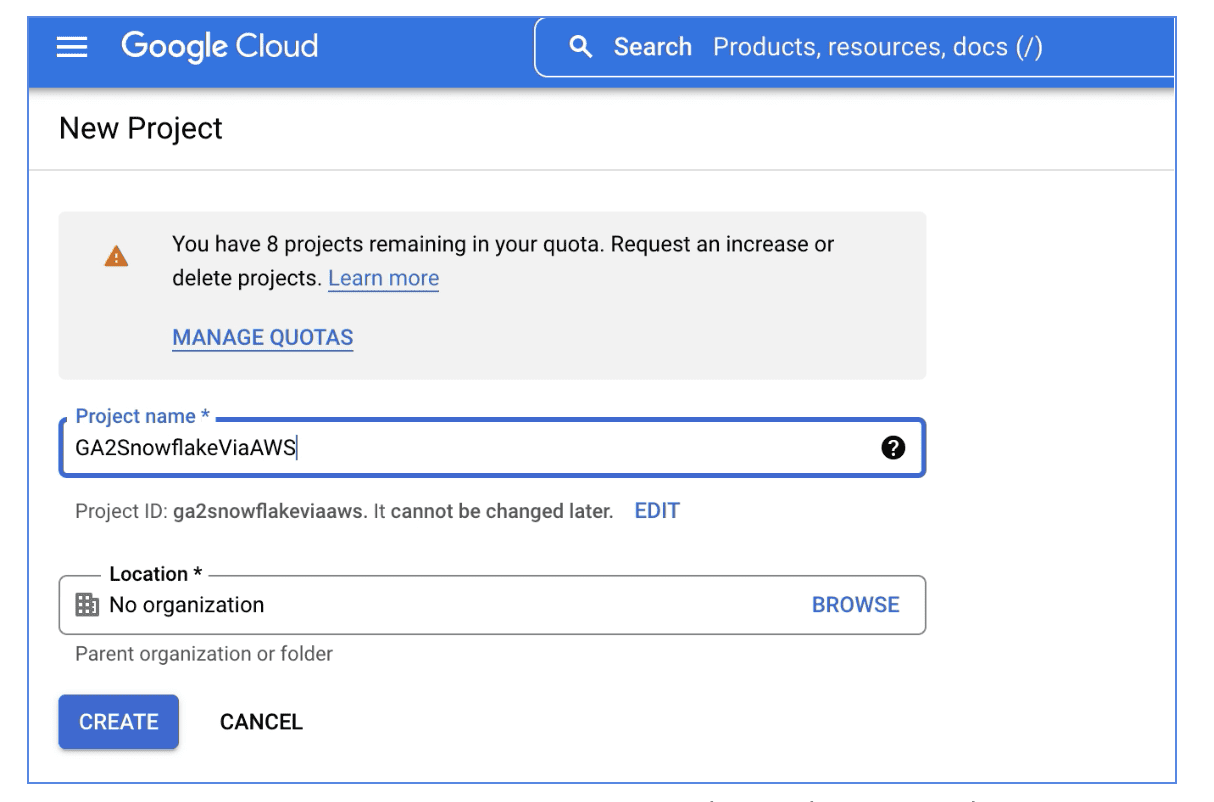Edit the Project ID via EDIT
The height and width of the screenshot is (802, 1214).
(x=657, y=511)
